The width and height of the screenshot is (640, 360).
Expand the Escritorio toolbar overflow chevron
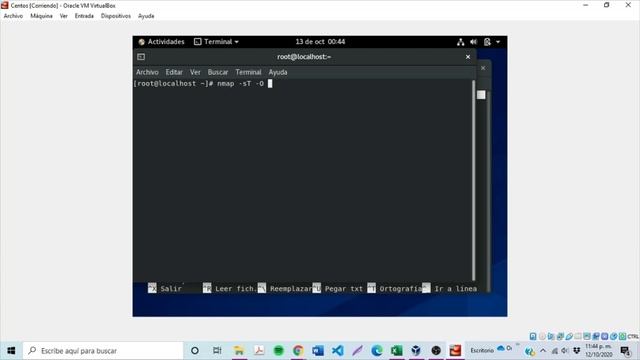(518, 345)
